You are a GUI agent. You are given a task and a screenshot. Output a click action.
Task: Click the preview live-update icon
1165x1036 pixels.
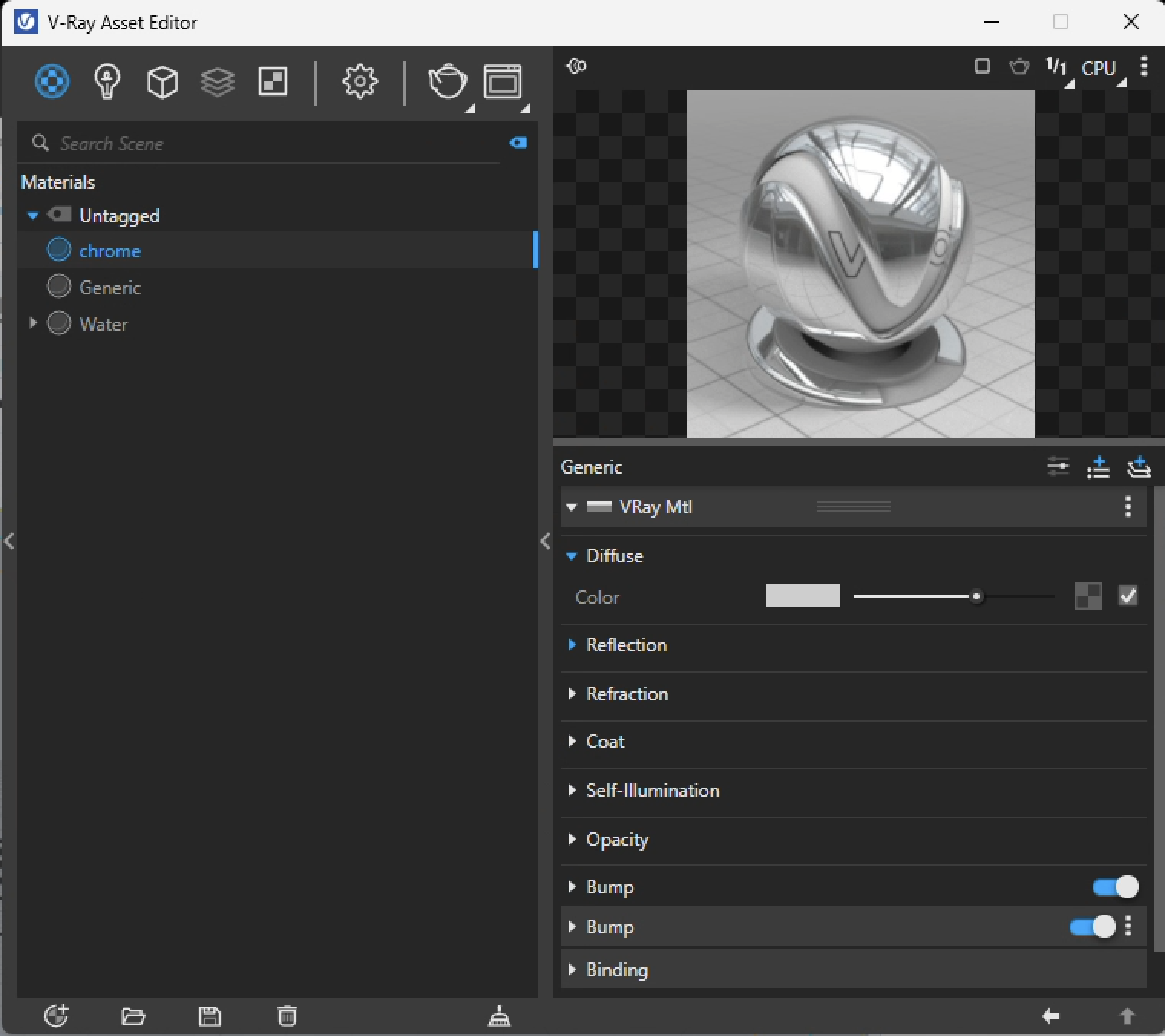(576, 66)
